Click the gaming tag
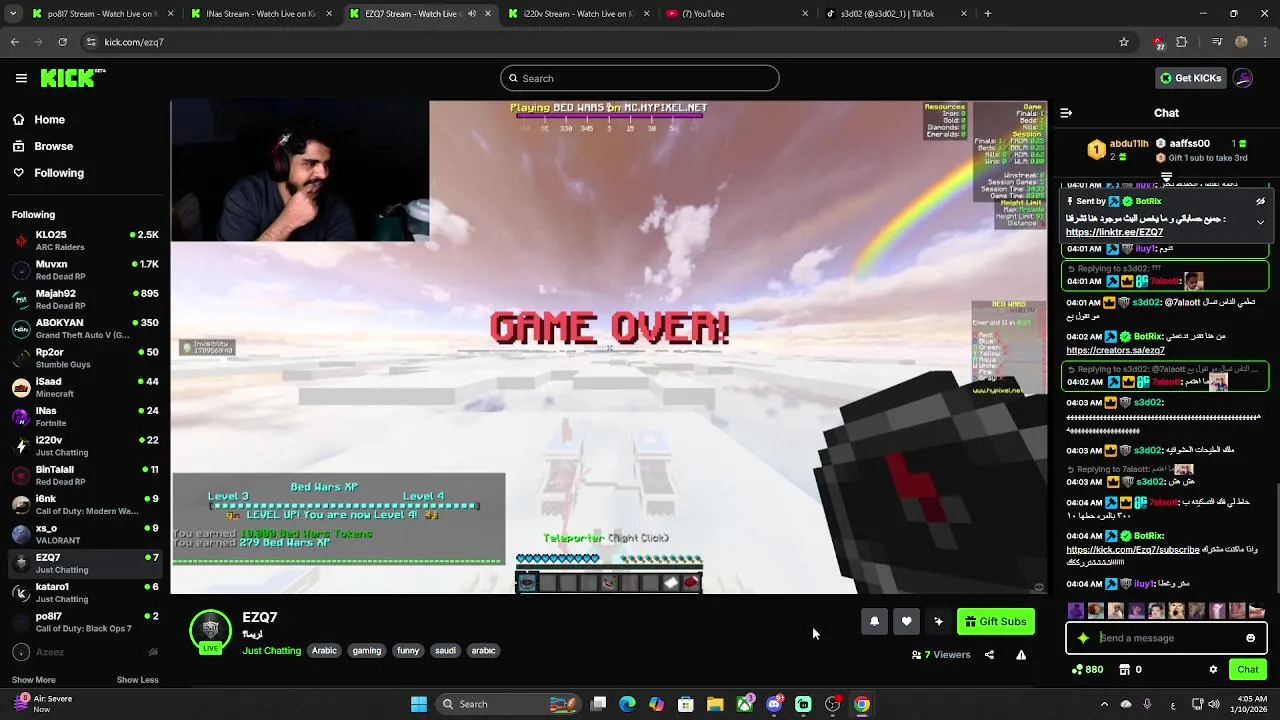The height and width of the screenshot is (720, 1280). pyautogui.click(x=366, y=651)
